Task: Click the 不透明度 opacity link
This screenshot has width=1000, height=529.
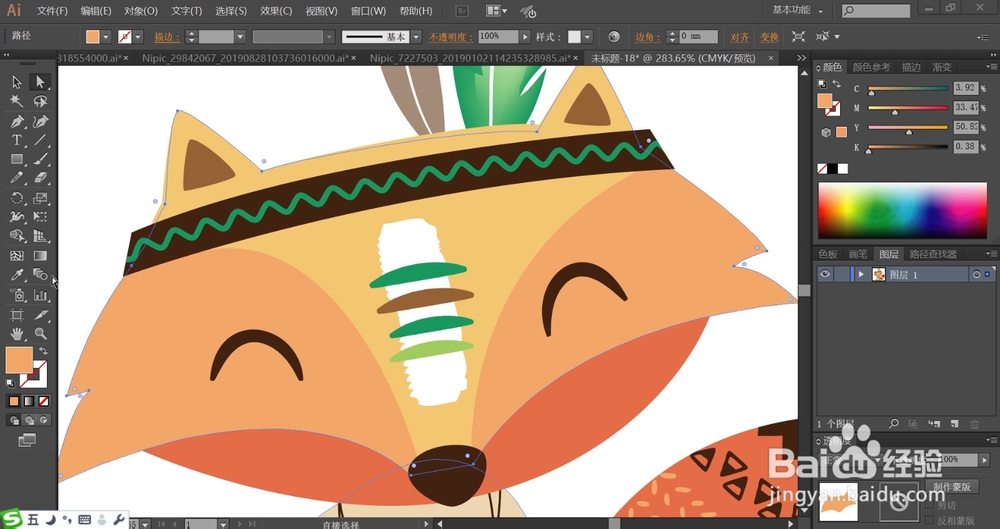Action: coord(450,38)
